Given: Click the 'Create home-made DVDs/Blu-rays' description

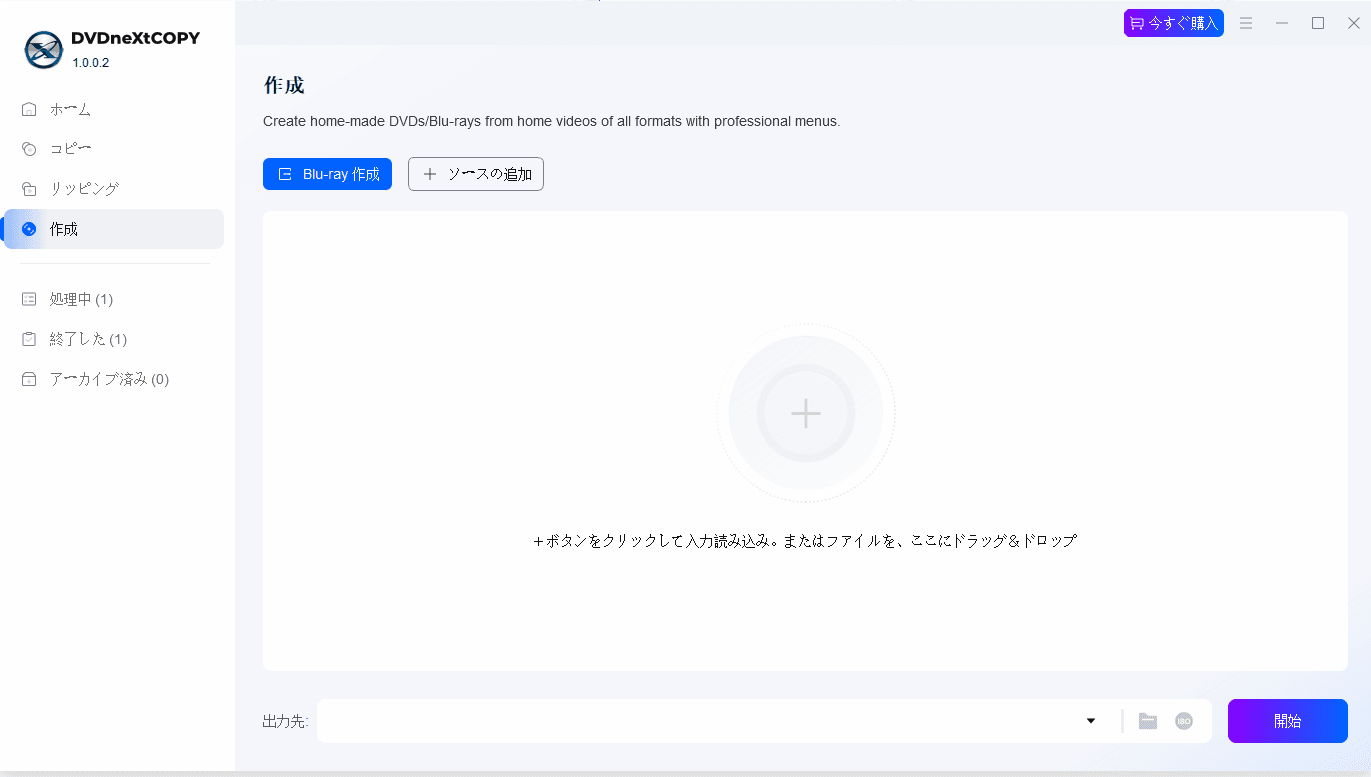Looking at the screenshot, I should tap(551, 122).
